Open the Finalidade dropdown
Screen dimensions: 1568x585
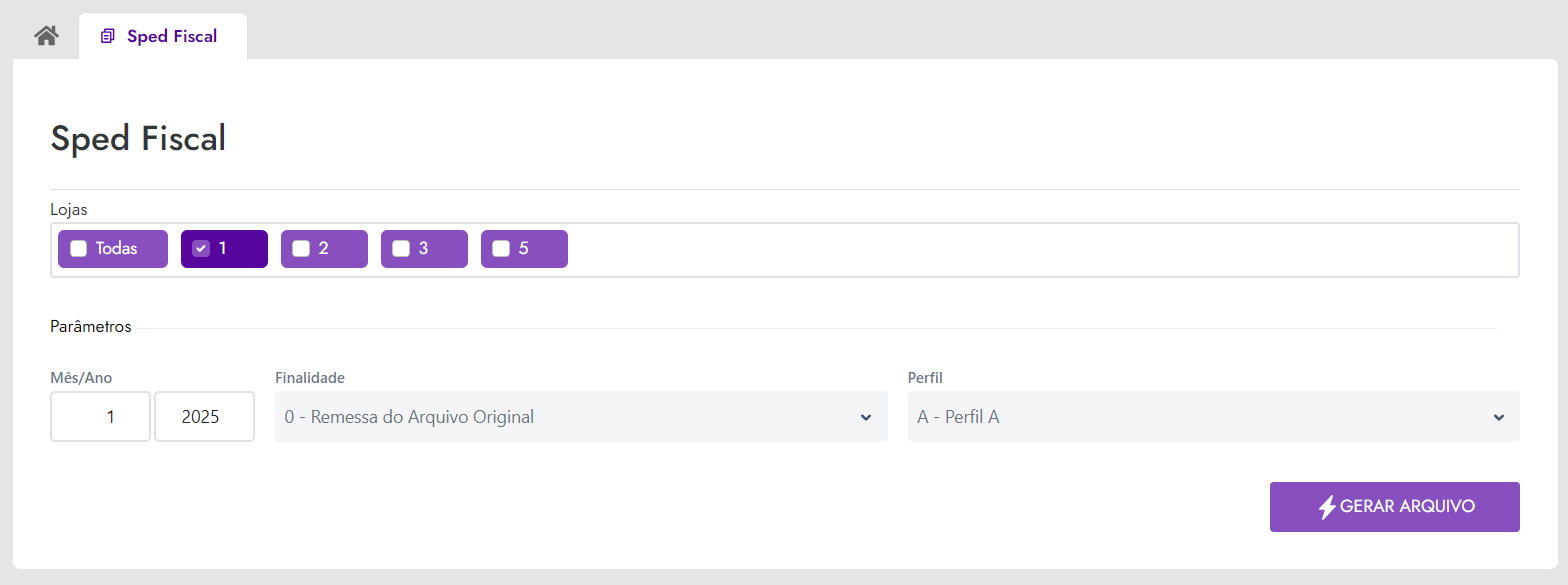(x=580, y=417)
